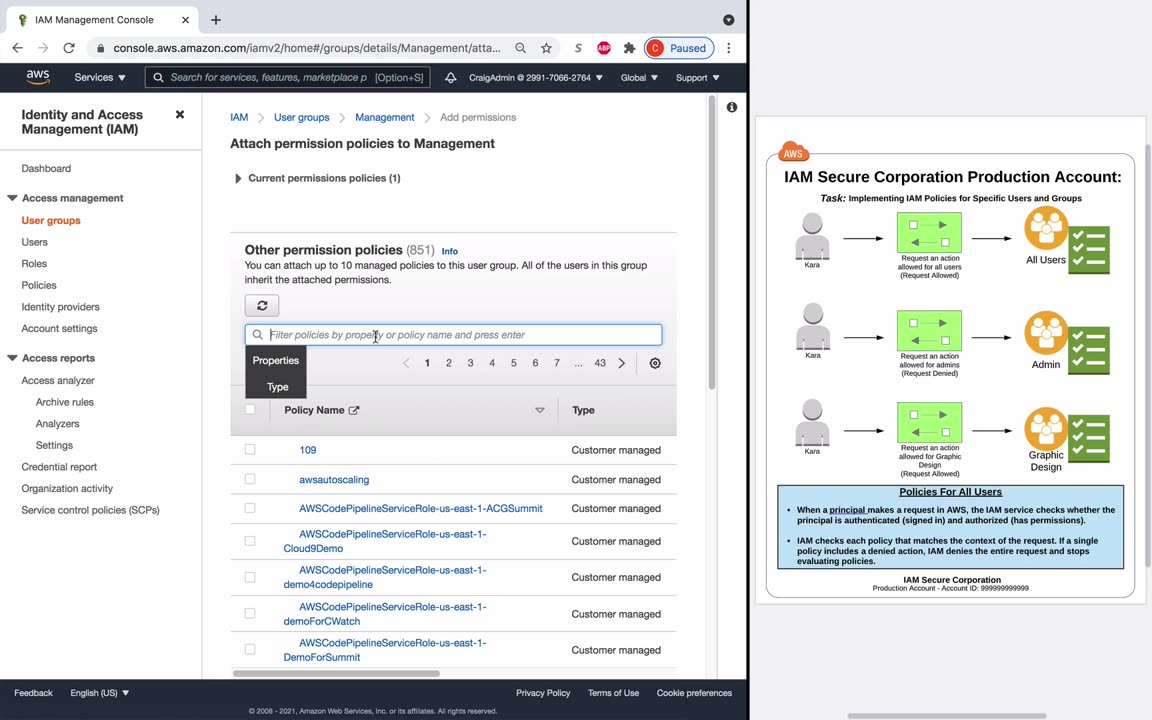1152x720 pixels.
Task: Select checkbox for Cloud9Demo pipeline role
Action: point(250,541)
